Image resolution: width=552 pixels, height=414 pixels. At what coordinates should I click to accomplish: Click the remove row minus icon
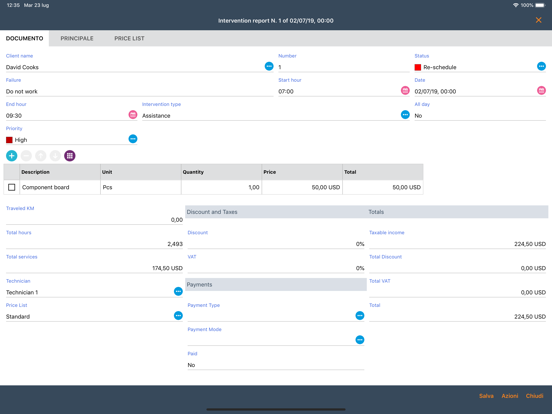click(26, 156)
